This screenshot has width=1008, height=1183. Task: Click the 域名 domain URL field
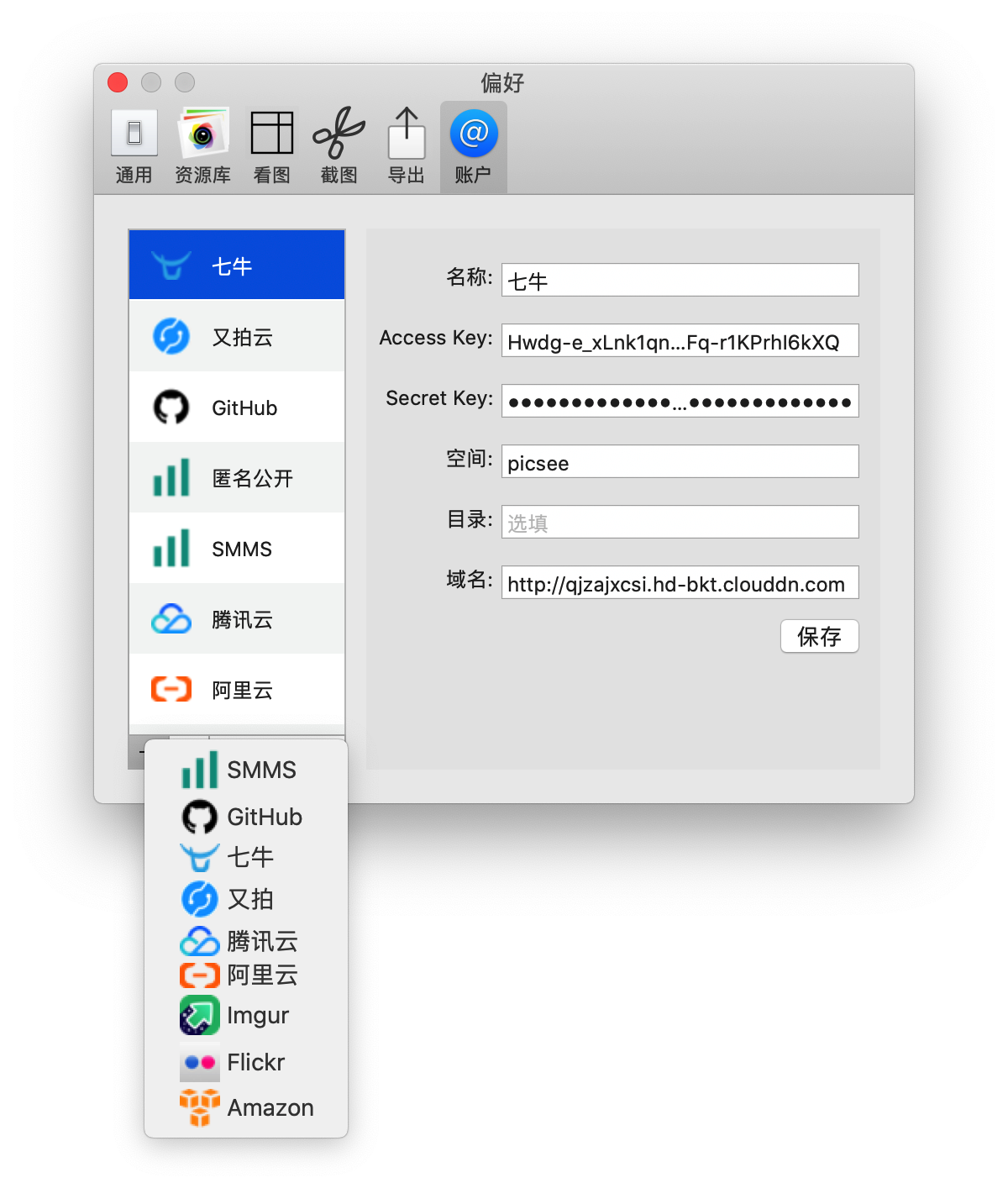[x=680, y=582]
